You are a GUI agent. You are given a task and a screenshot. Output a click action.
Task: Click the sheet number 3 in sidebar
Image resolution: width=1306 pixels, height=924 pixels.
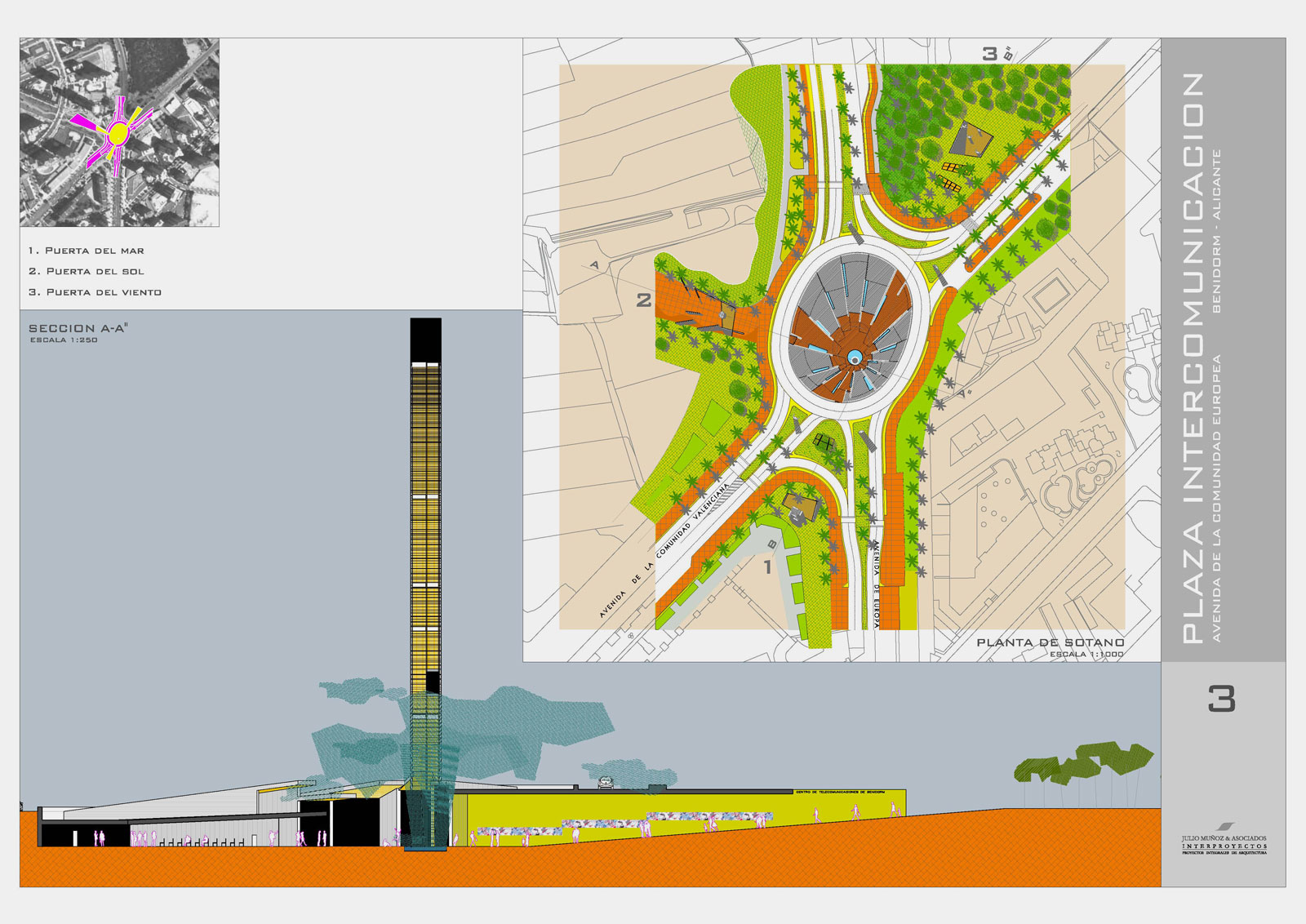point(1222,700)
